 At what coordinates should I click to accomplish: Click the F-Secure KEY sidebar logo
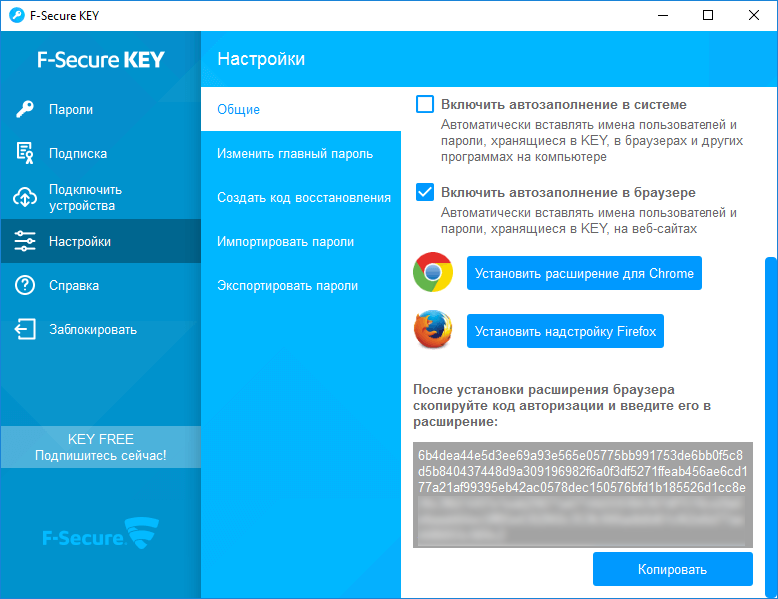click(x=101, y=60)
